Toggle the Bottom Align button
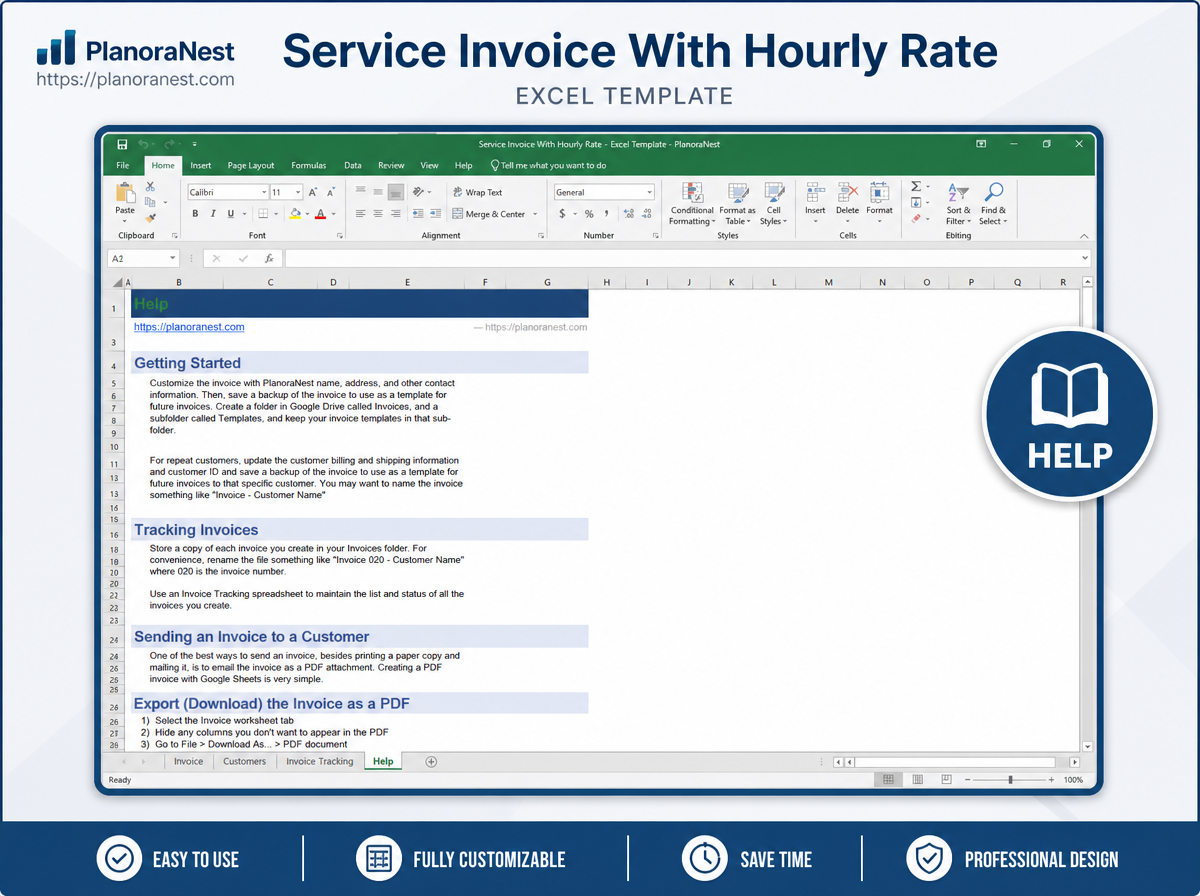 pos(396,192)
